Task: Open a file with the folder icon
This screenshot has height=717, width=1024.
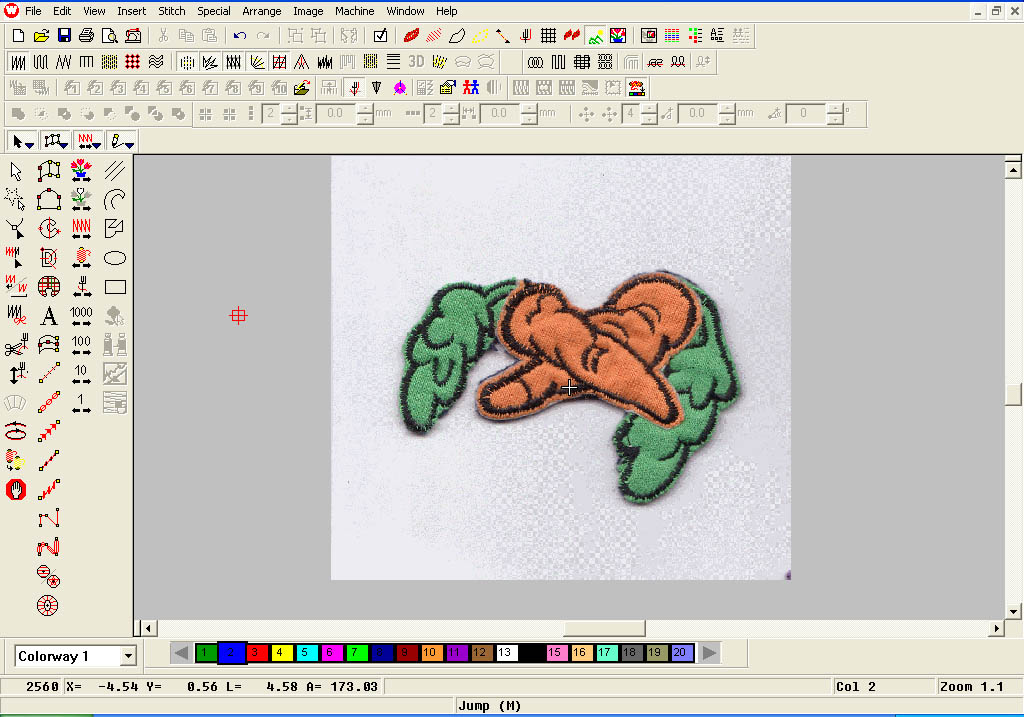Action: point(41,36)
